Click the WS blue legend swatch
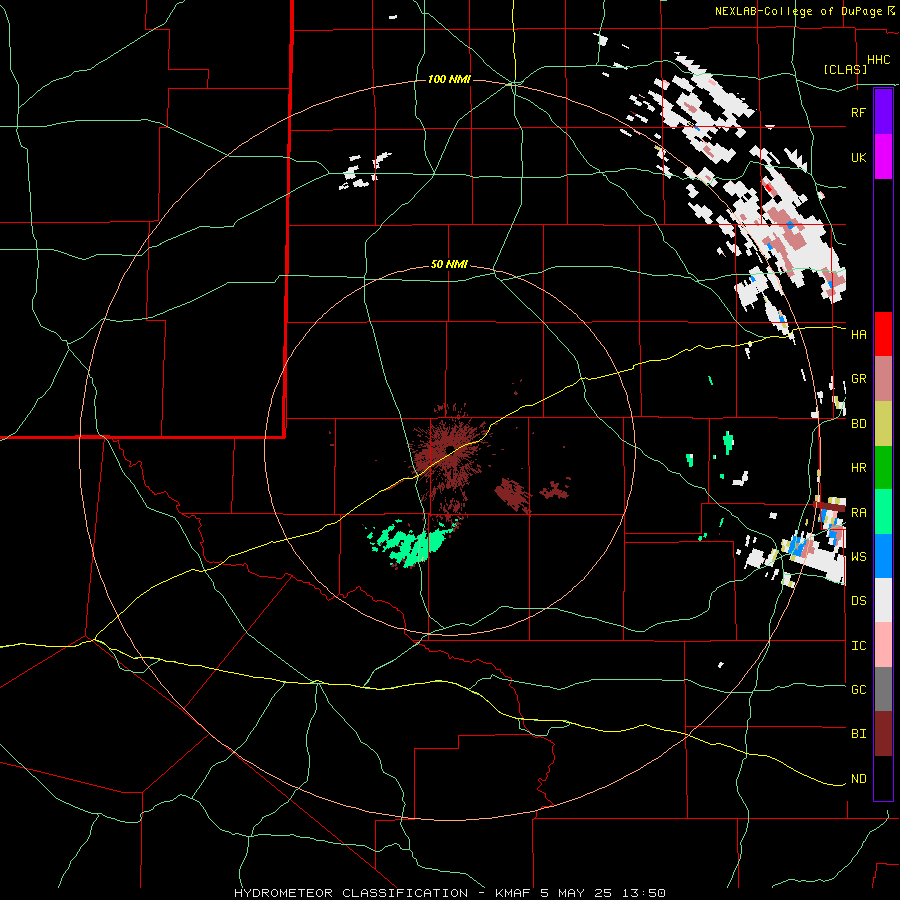Image resolution: width=900 pixels, height=900 pixels. pos(883,556)
